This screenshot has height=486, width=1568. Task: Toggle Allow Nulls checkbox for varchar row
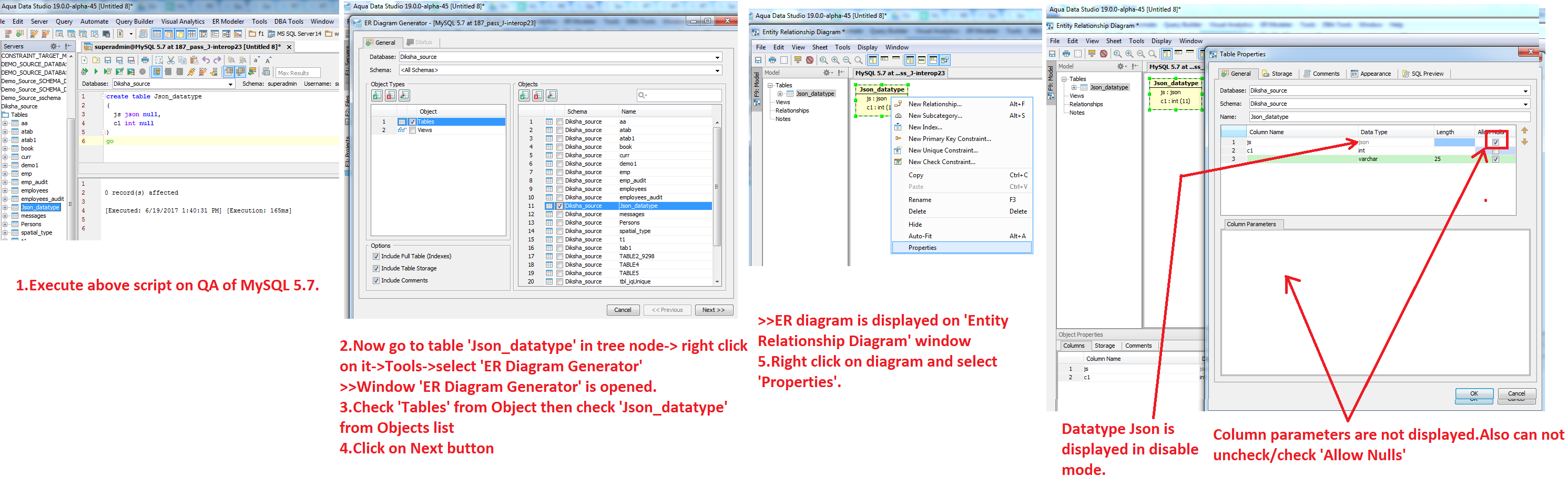coord(1495,159)
